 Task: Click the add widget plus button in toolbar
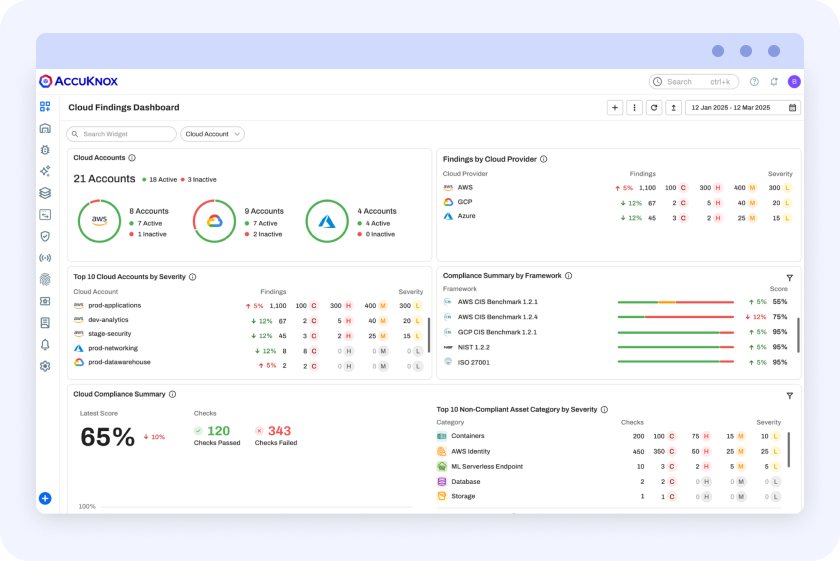click(x=614, y=108)
